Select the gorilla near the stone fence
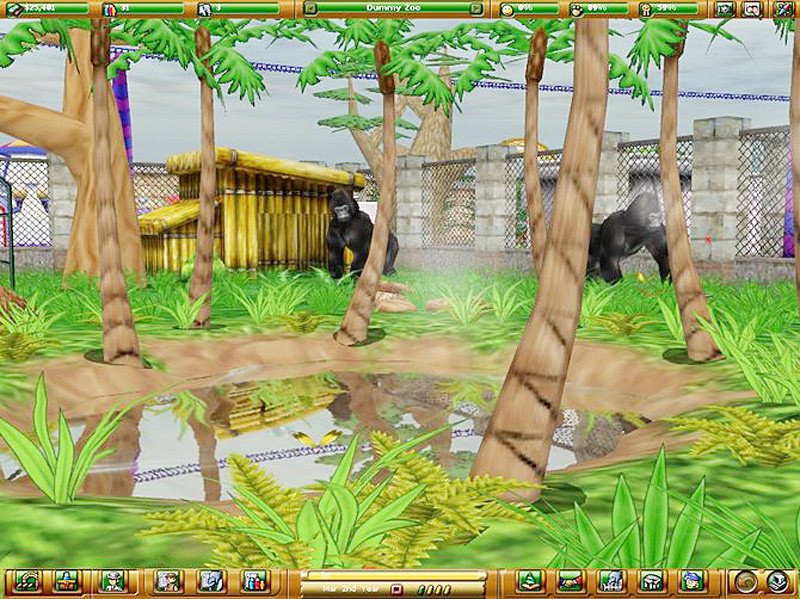Image resolution: width=800 pixels, height=599 pixels. coord(627,238)
